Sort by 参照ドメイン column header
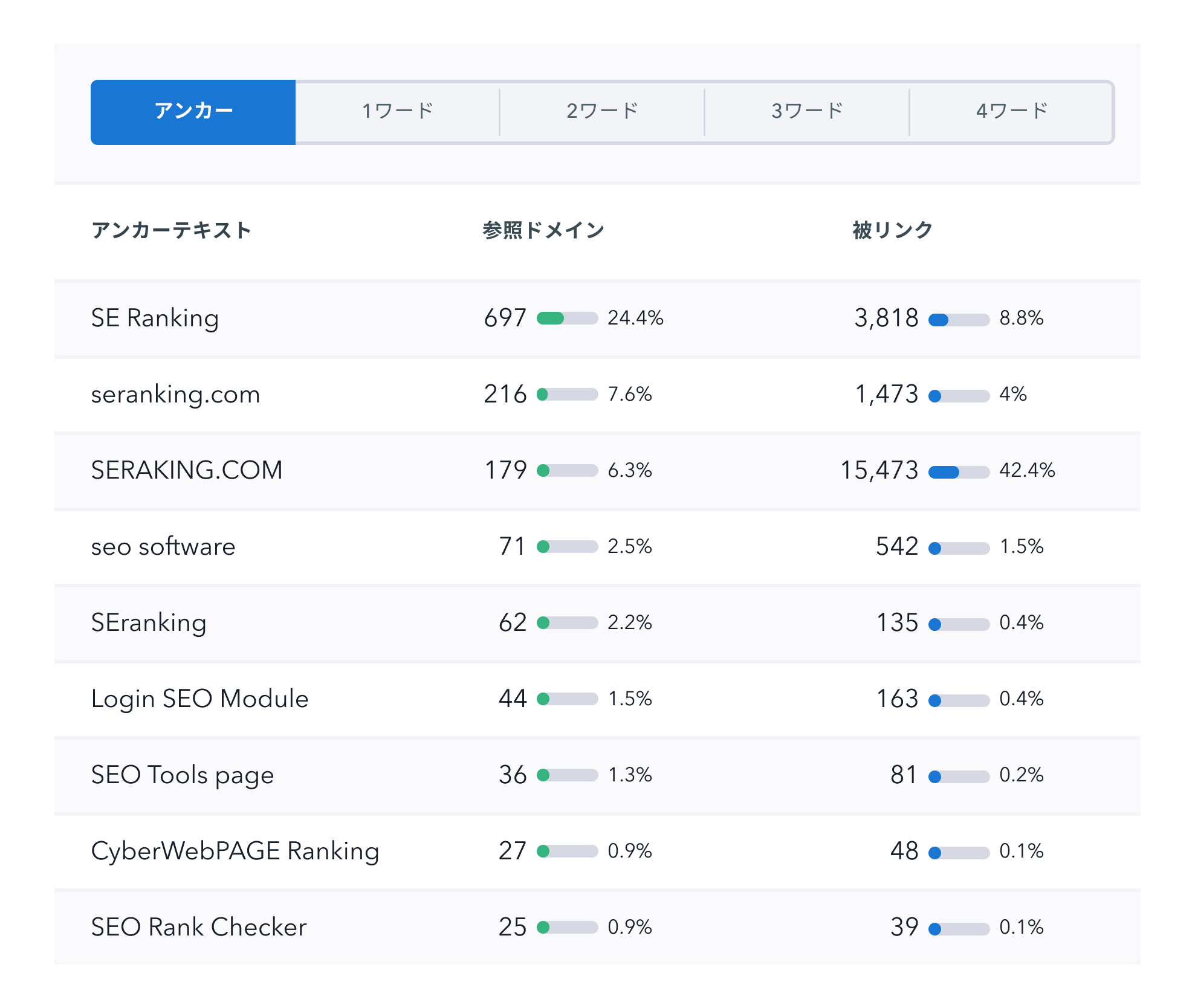1195x1008 pixels. pyautogui.click(x=543, y=230)
